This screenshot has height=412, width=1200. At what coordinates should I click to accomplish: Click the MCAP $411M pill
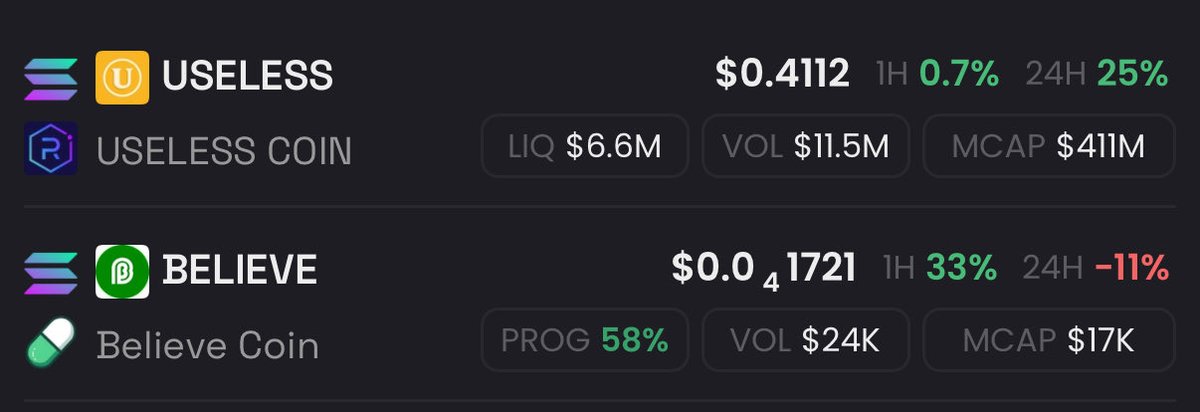pyautogui.click(x=1048, y=147)
